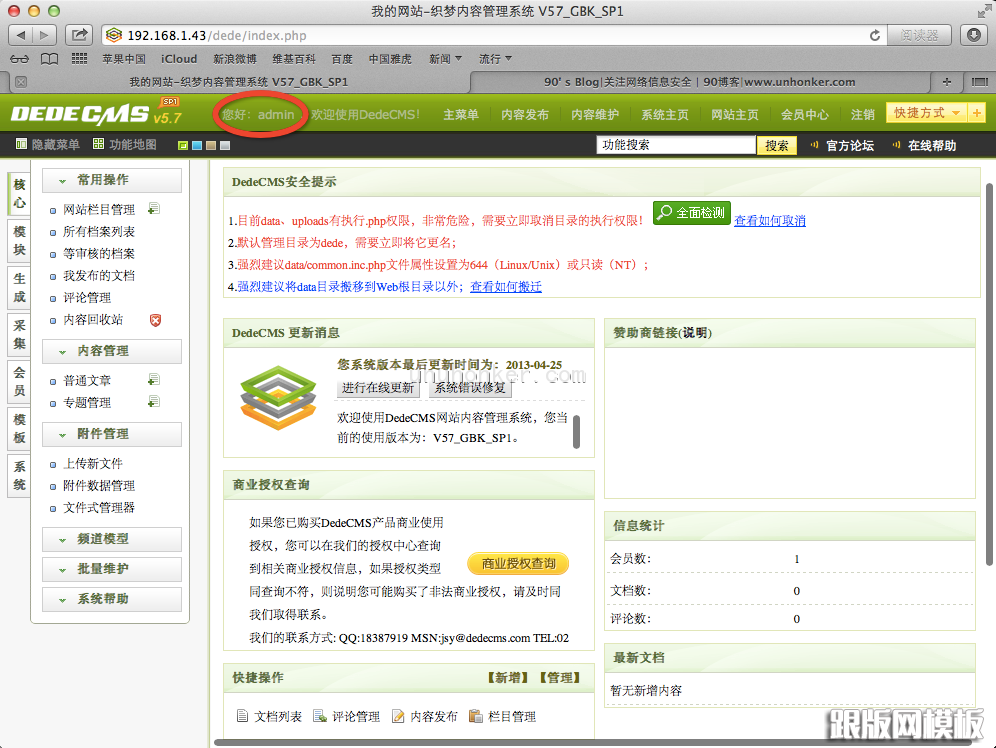Click 进行在线更新 button

pyautogui.click(x=378, y=388)
